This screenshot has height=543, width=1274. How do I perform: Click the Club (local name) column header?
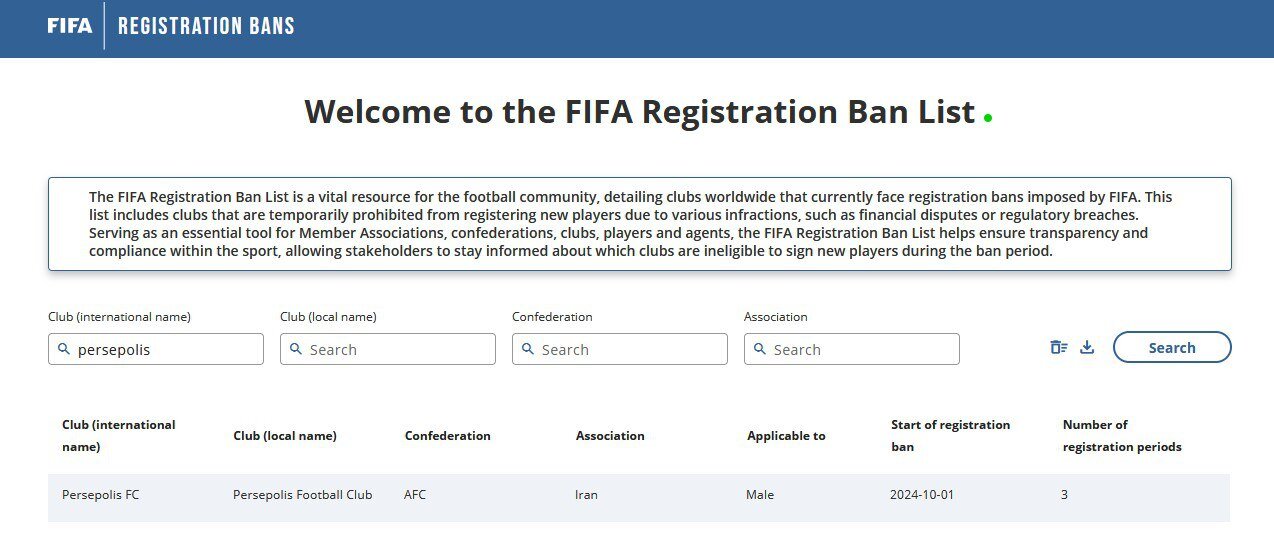[x=285, y=436]
